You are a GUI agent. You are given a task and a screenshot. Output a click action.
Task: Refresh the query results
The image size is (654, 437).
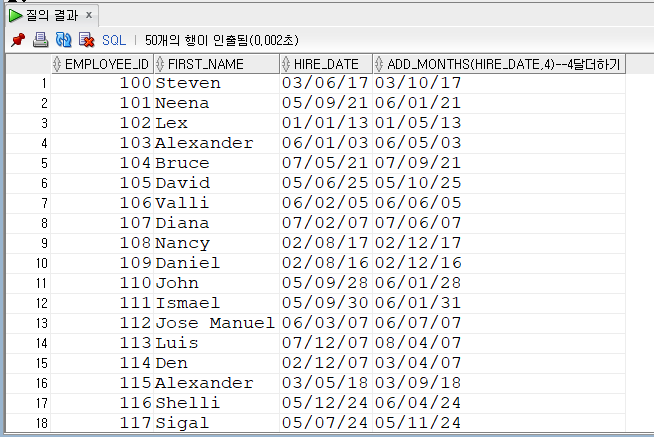[63, 40]
